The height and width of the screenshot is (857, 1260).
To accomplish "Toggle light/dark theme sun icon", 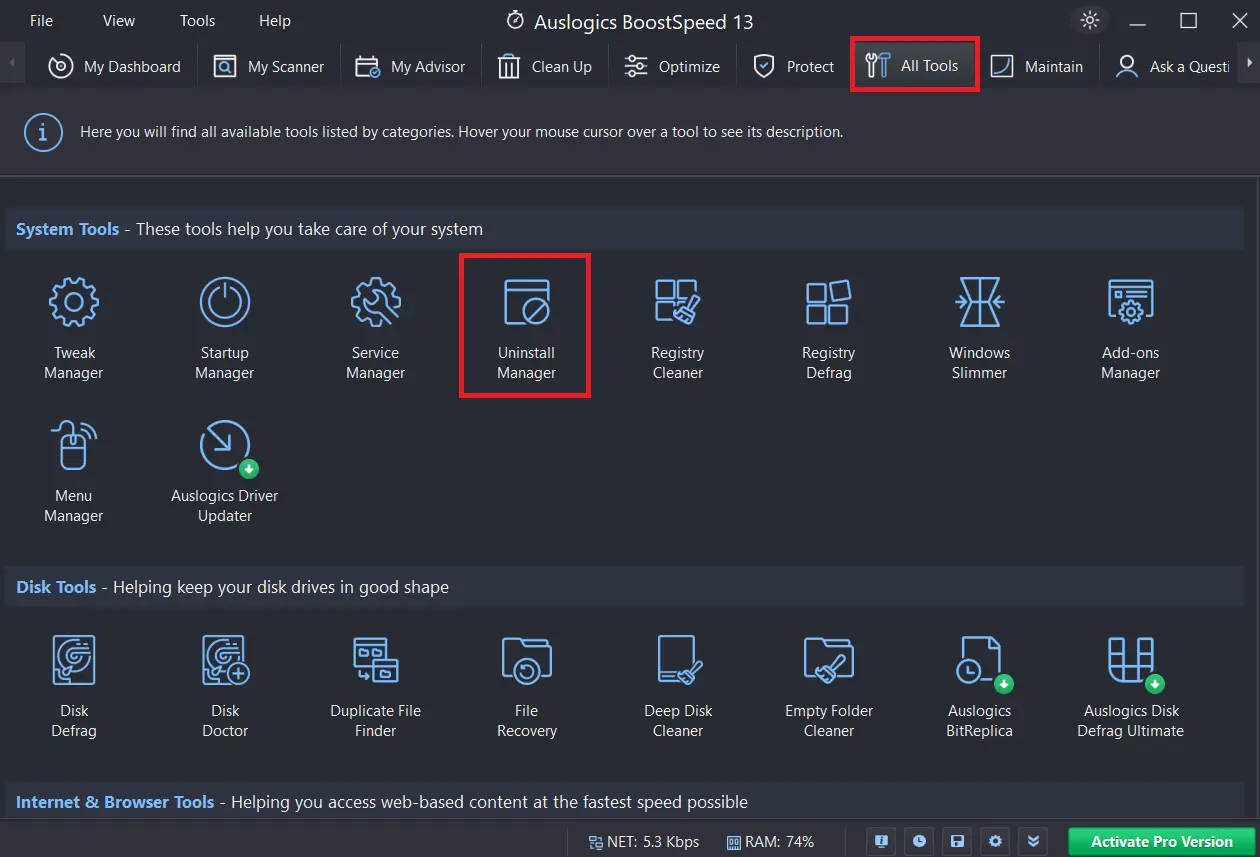I will 1089,20.
